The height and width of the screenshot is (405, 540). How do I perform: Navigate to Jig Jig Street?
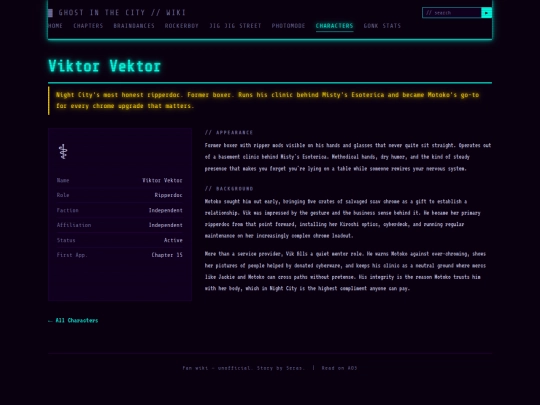click(235, 26)
